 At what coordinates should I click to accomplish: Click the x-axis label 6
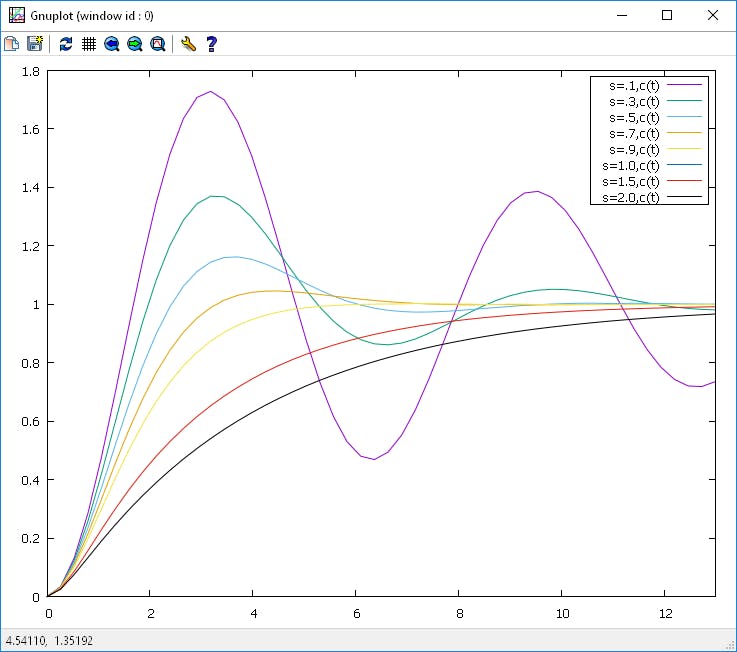(x=356, y=613)
